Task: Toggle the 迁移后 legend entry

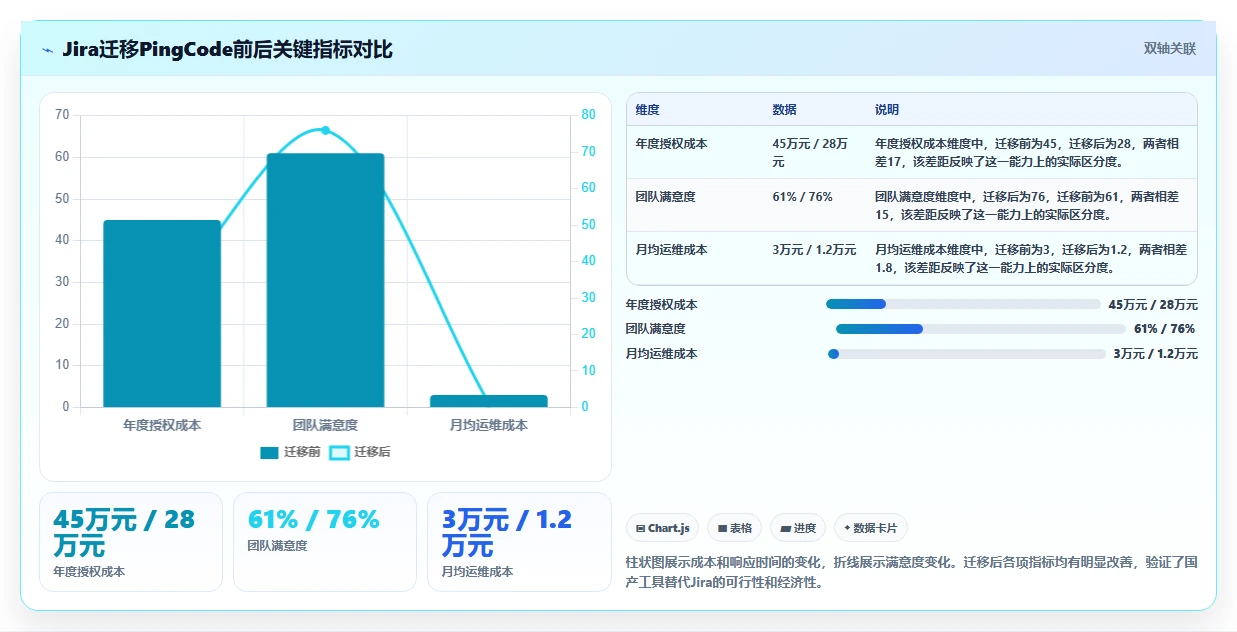Action: tap(360, 452)
